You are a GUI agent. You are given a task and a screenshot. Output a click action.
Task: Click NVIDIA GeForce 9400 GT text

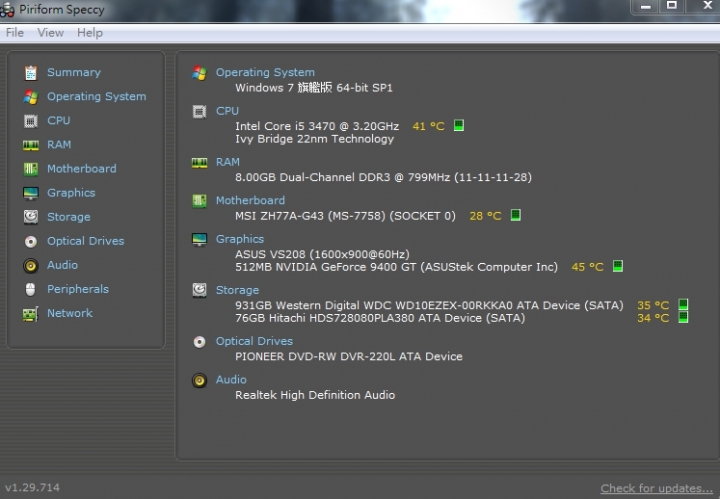(396, 267)
